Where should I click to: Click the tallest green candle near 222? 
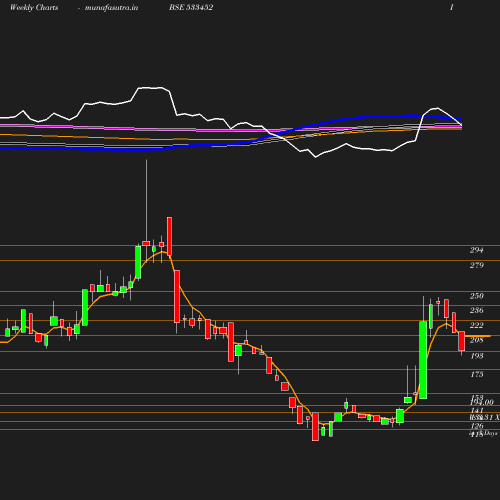(423, 360)
